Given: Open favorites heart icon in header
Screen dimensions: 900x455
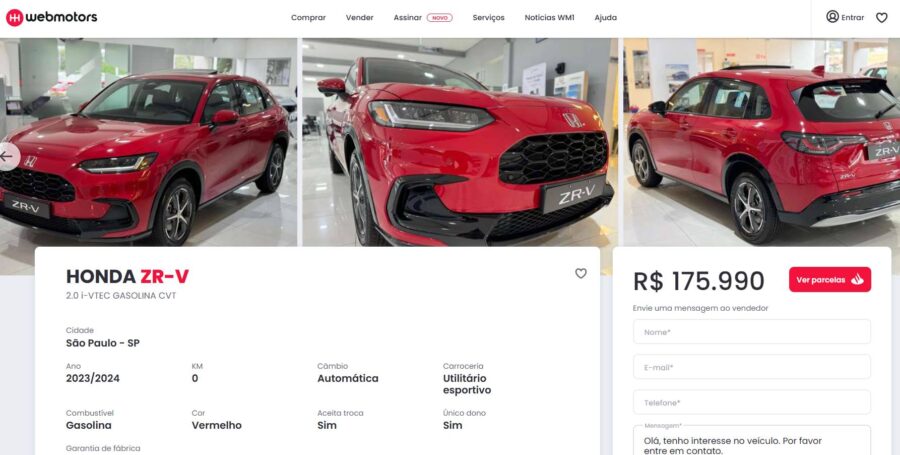Looking at the screenshot, I should (x=882, y=18).
